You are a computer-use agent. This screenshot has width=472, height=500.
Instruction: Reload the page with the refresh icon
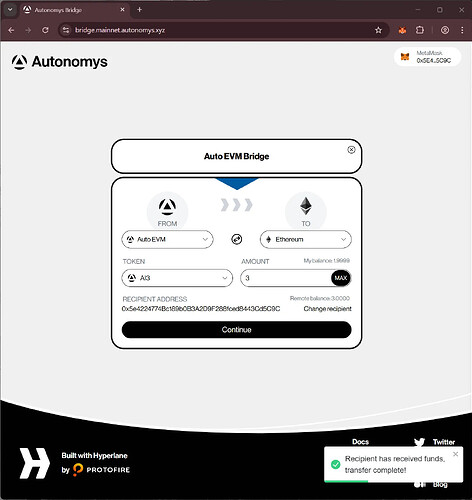tap(45, 30)
